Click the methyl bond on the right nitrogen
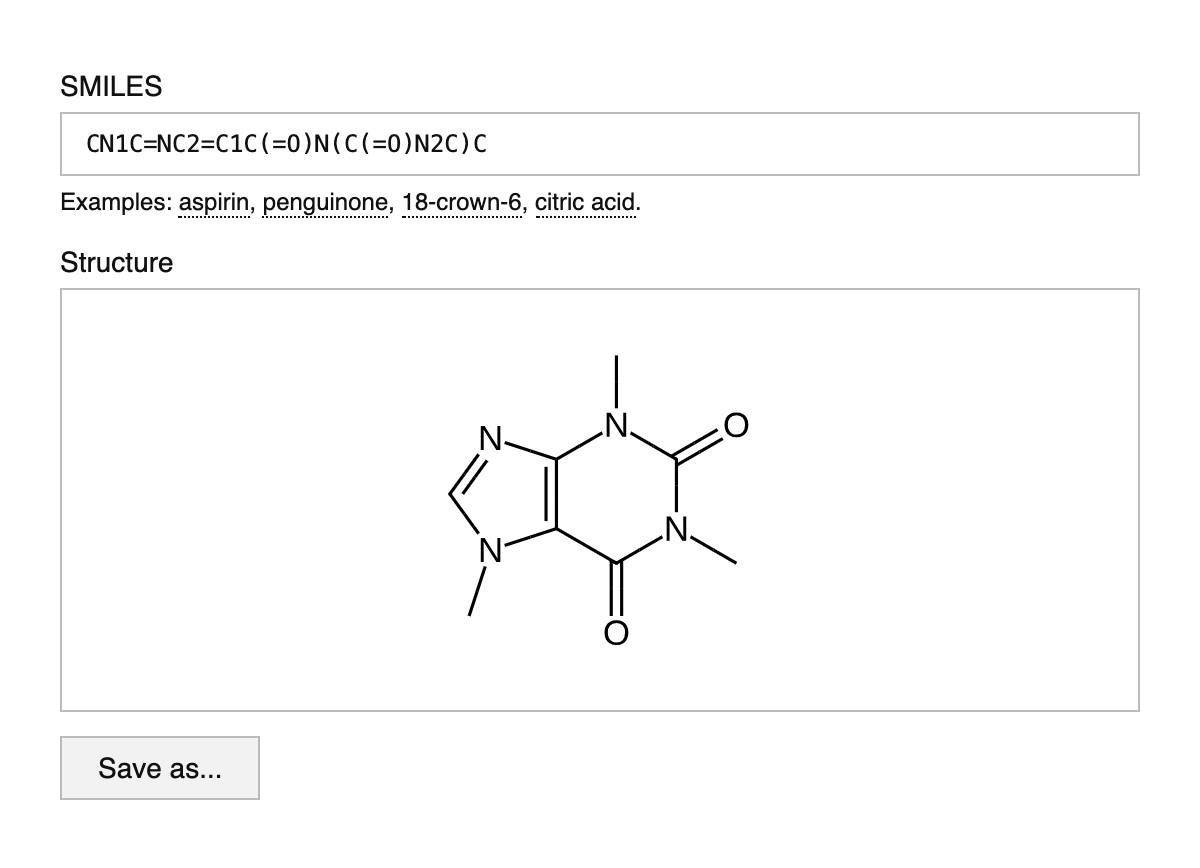The image size is (1200, 868). 714,552
